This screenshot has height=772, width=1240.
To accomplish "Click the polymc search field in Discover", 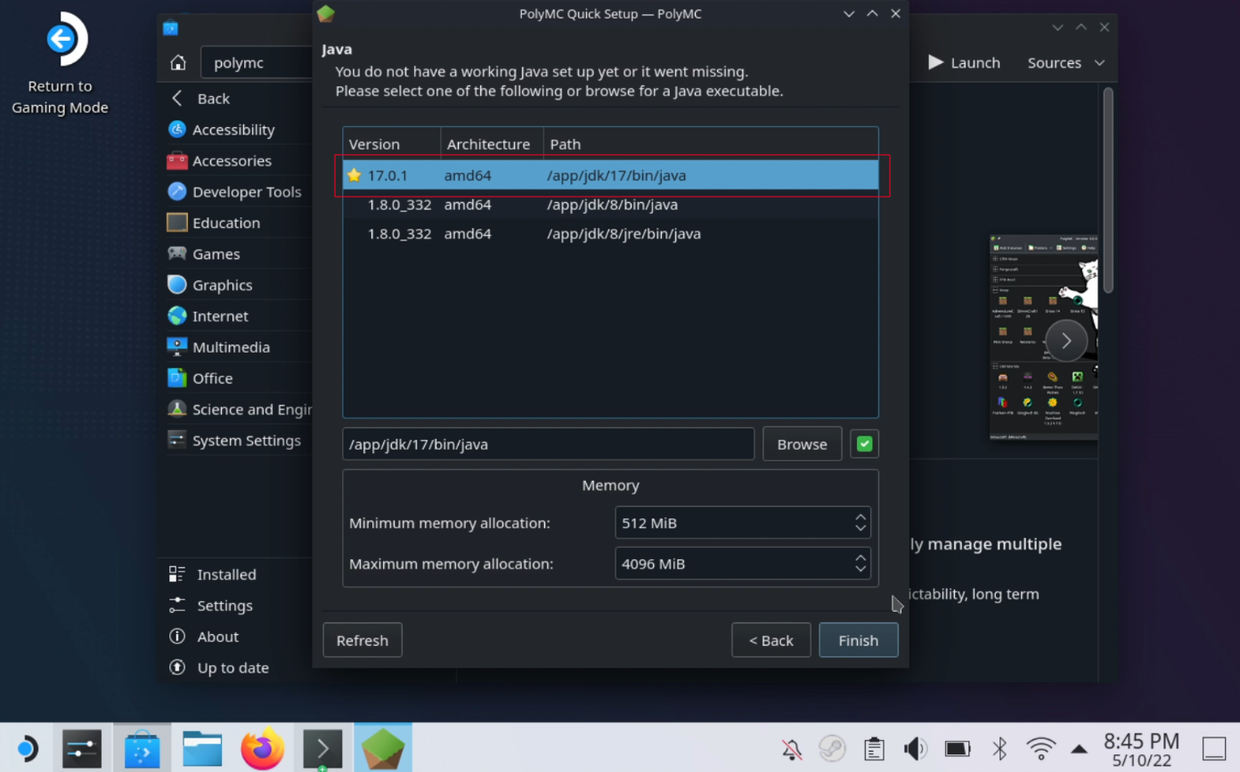I will click(257, 62).
